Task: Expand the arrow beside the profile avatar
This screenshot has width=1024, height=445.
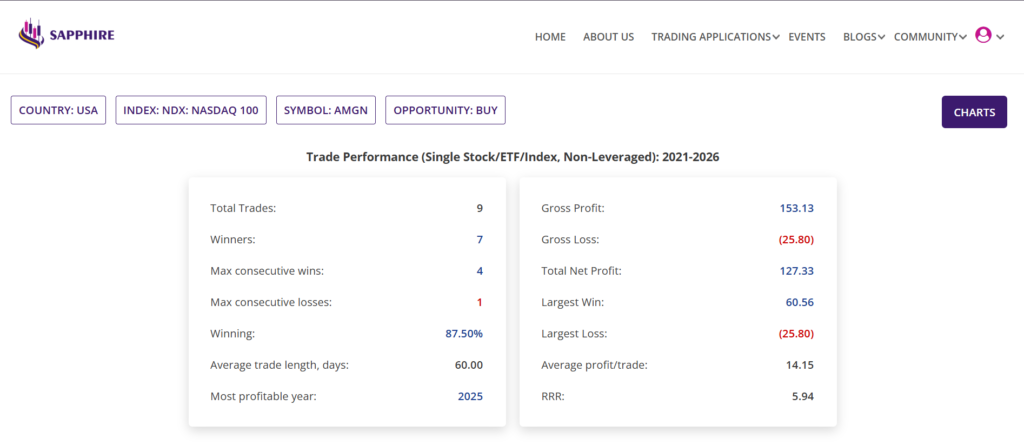Action: (1000, 37)
